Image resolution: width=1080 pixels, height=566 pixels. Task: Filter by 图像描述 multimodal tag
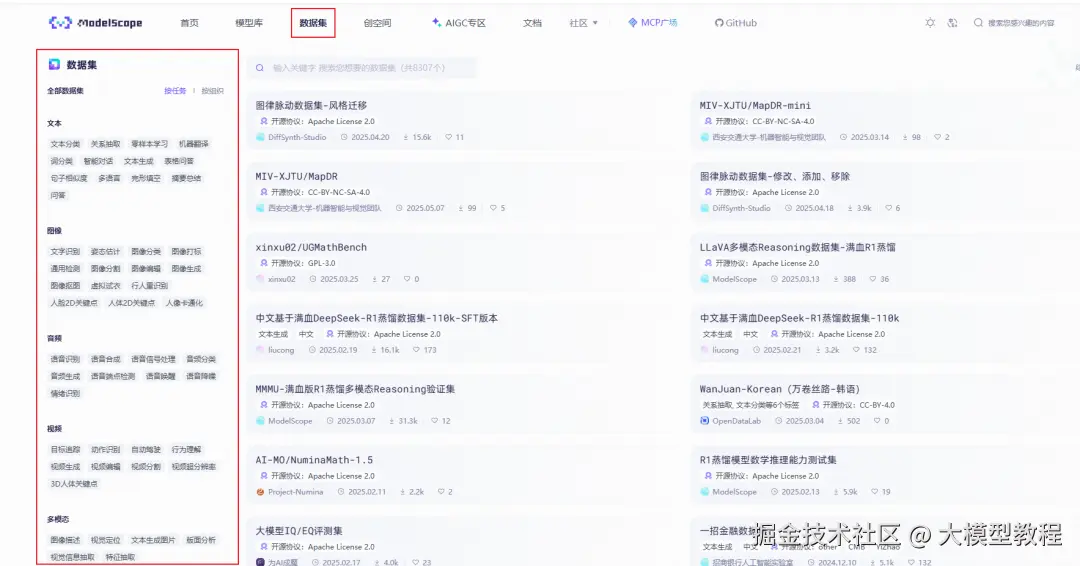pyautogui.click(x=65, y=540)
